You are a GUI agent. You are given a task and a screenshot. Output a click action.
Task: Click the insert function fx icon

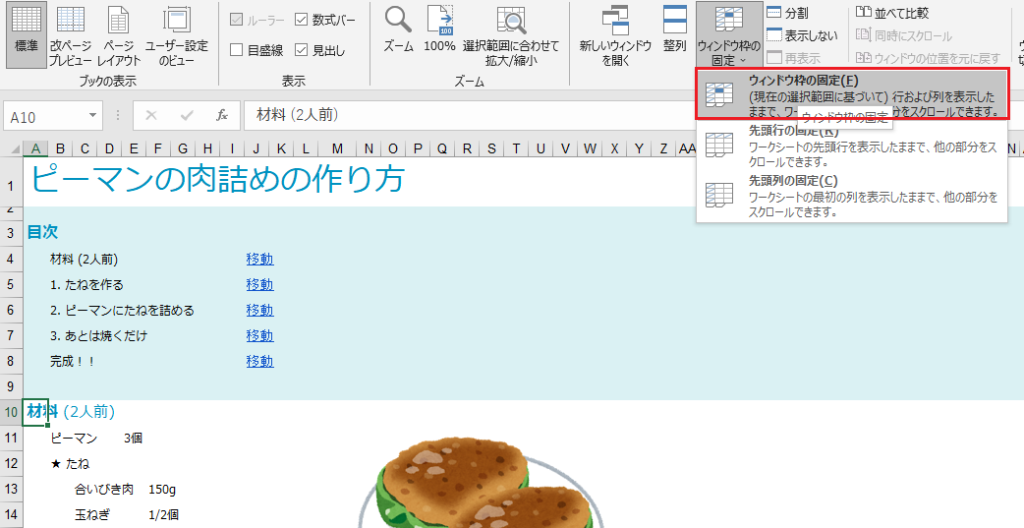pos(222,116)
